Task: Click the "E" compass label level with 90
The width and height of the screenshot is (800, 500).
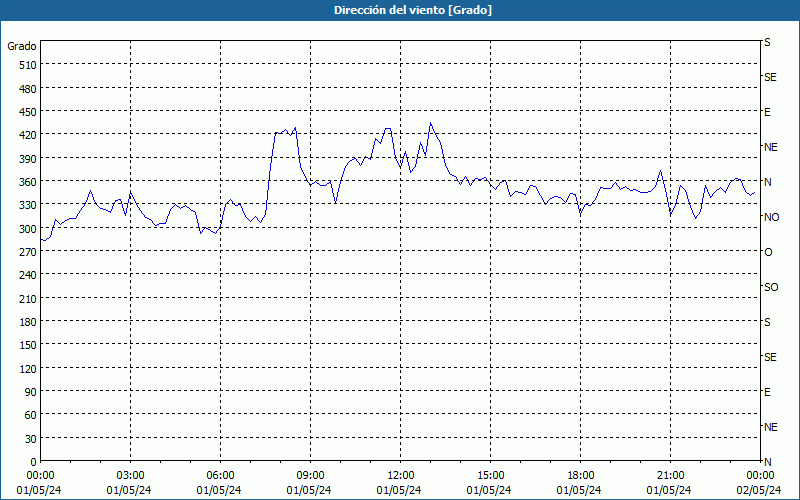Action: pos(767,392)
